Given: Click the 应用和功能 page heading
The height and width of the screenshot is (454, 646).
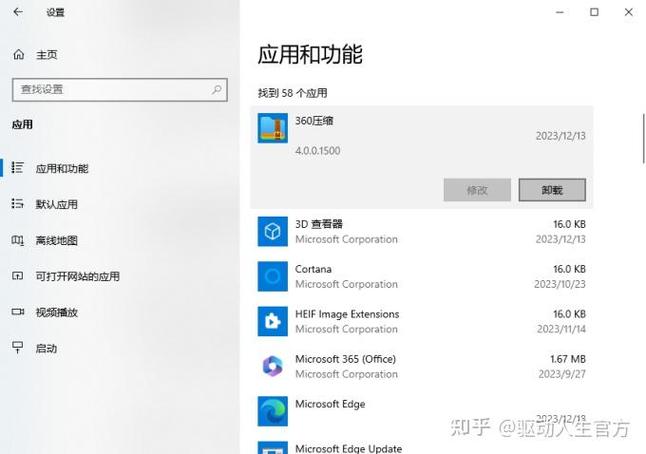Looking at the screenshot, I should [x=310, y=54].
